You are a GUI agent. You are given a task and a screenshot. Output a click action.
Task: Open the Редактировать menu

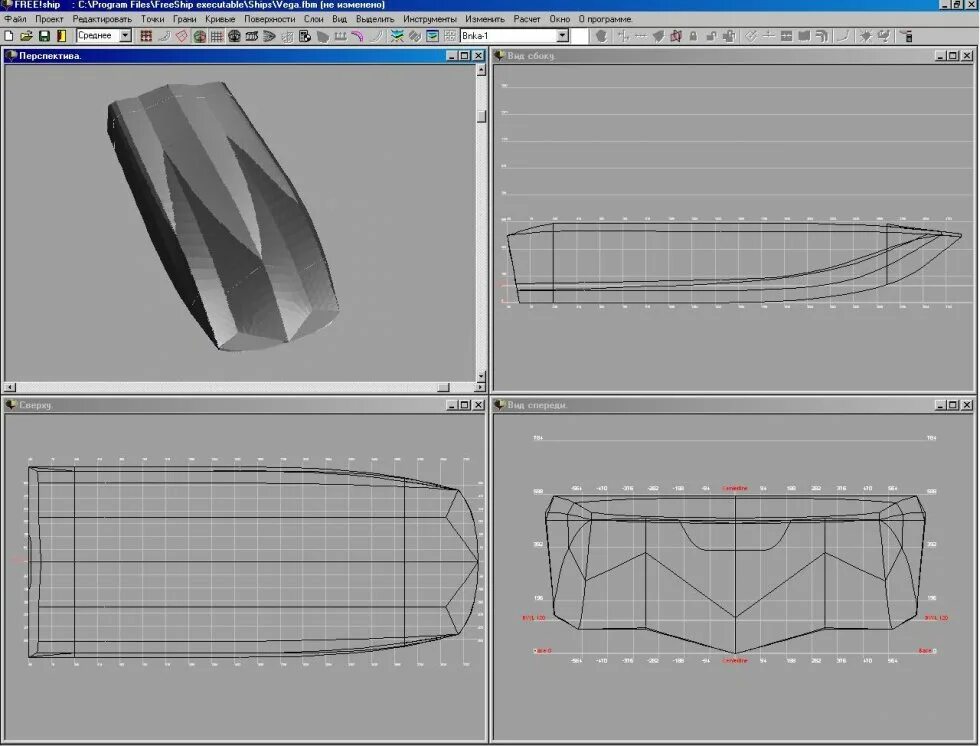point(102,19)
